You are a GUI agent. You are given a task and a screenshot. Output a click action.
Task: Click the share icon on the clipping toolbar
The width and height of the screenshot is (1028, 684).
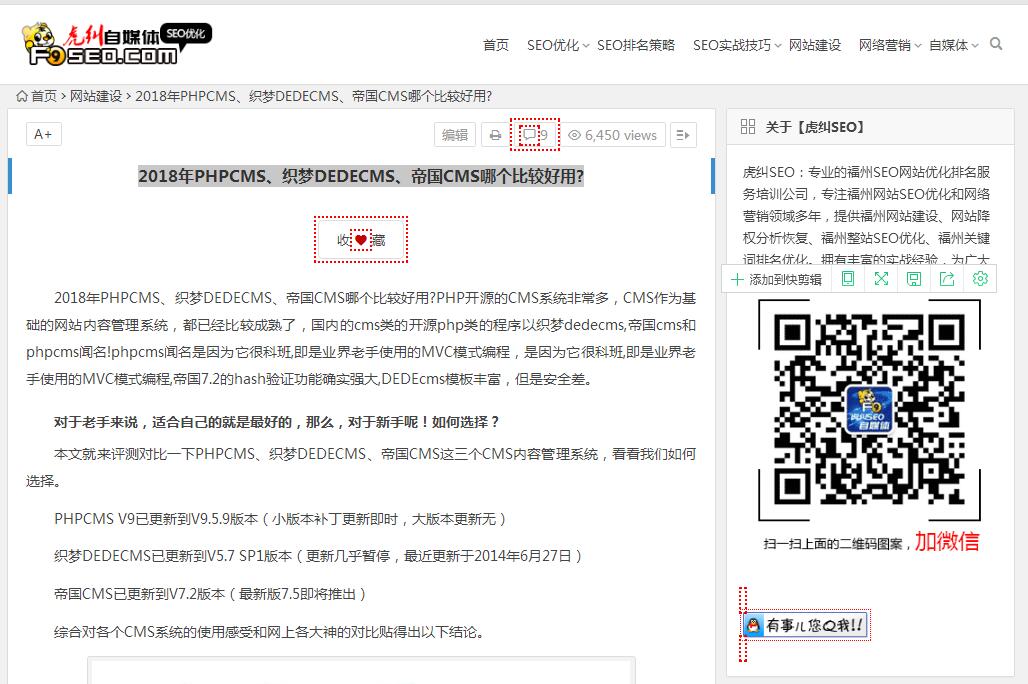(x=947, y=279)
